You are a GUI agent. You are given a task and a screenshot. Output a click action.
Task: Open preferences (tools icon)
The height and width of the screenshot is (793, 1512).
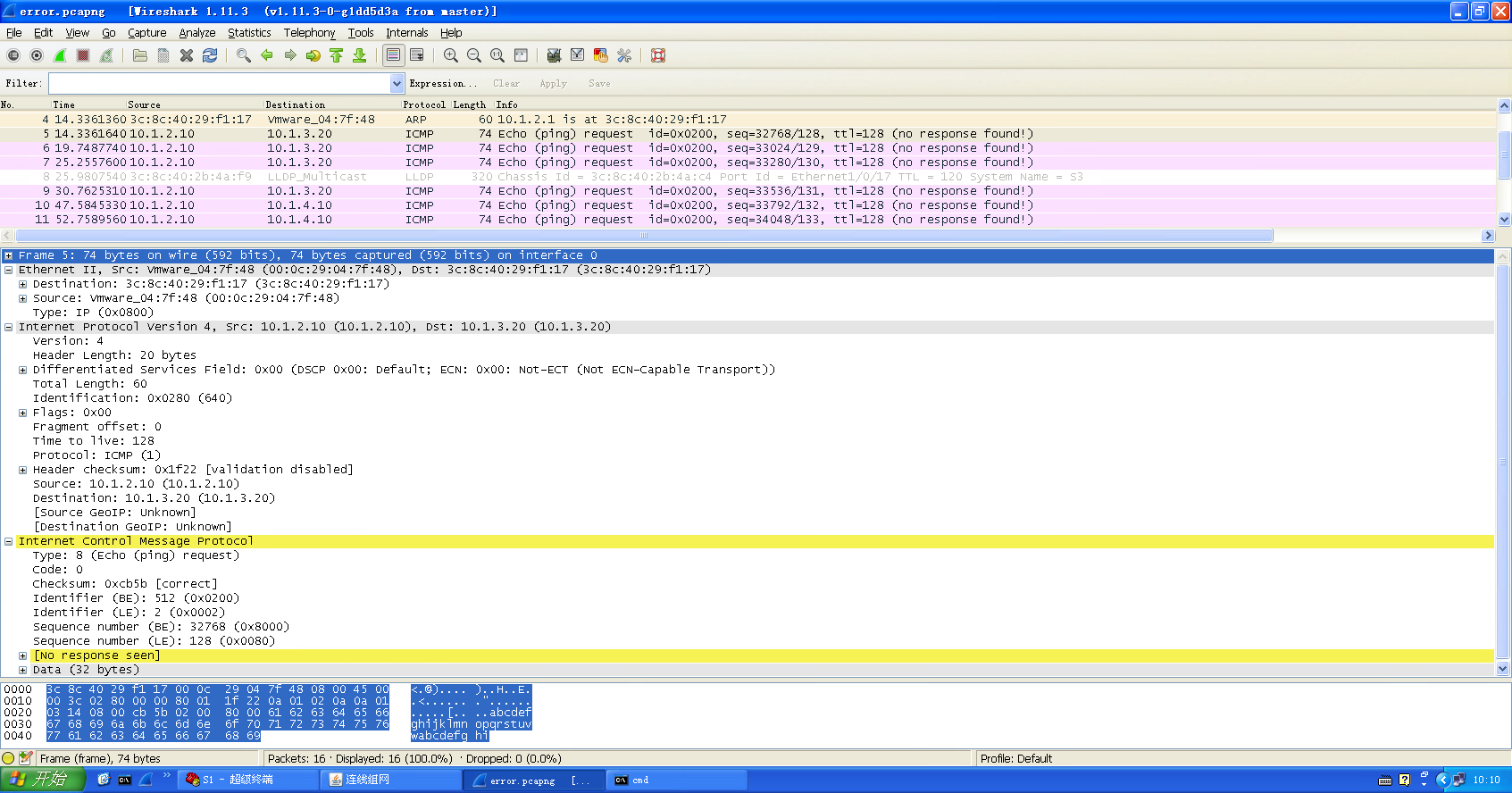point(624,55)
